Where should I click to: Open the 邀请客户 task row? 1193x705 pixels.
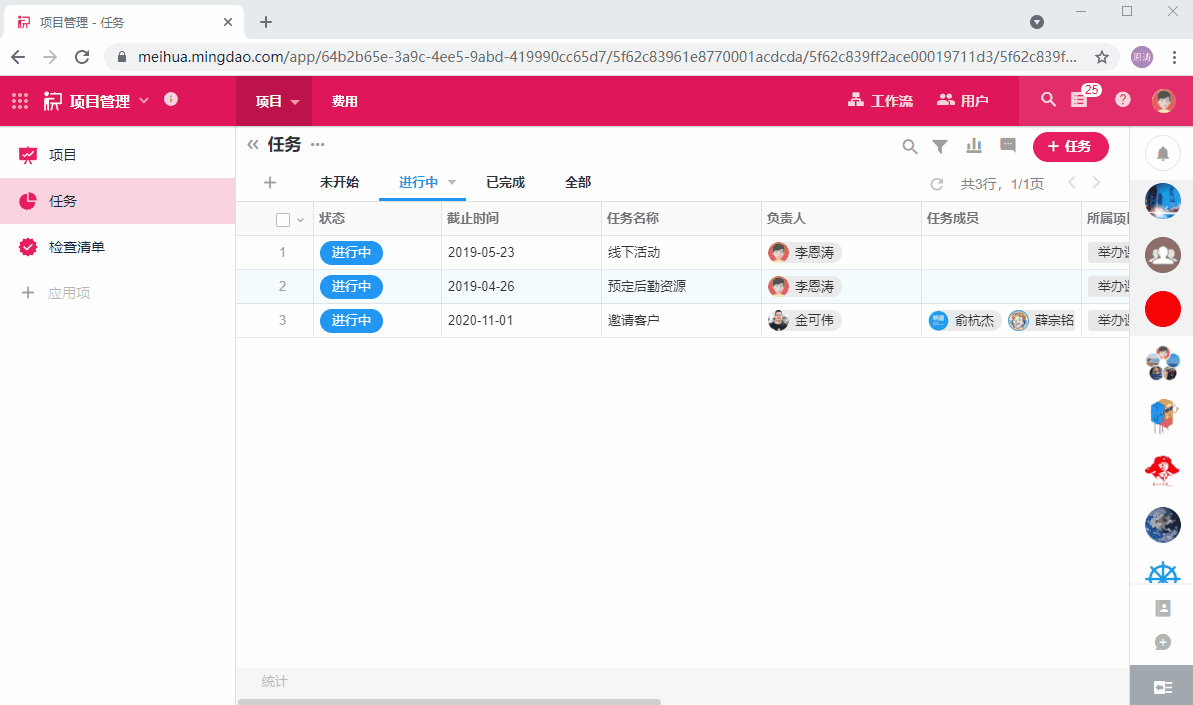click(x=634, y=321)
